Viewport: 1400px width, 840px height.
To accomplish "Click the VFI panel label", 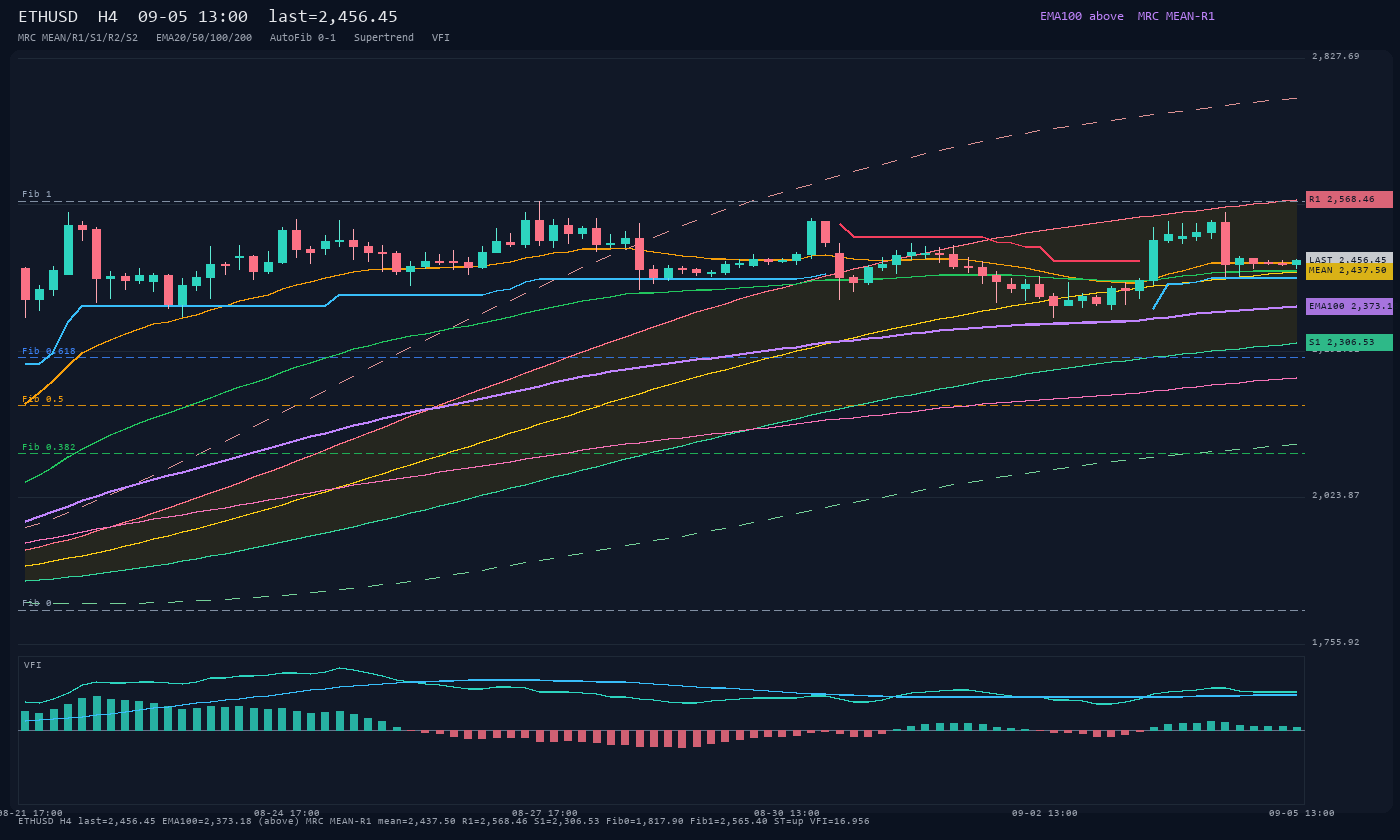I will tap(33, 665).
